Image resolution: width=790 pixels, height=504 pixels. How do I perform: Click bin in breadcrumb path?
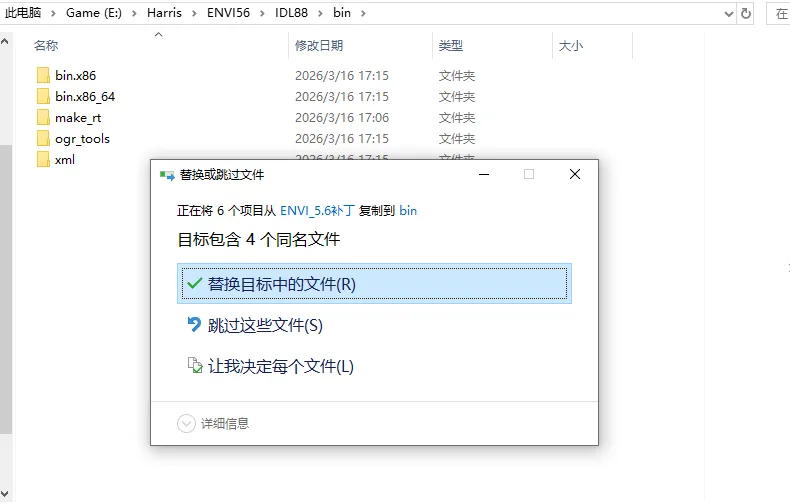pyautogui.click(x=342, y=13)
